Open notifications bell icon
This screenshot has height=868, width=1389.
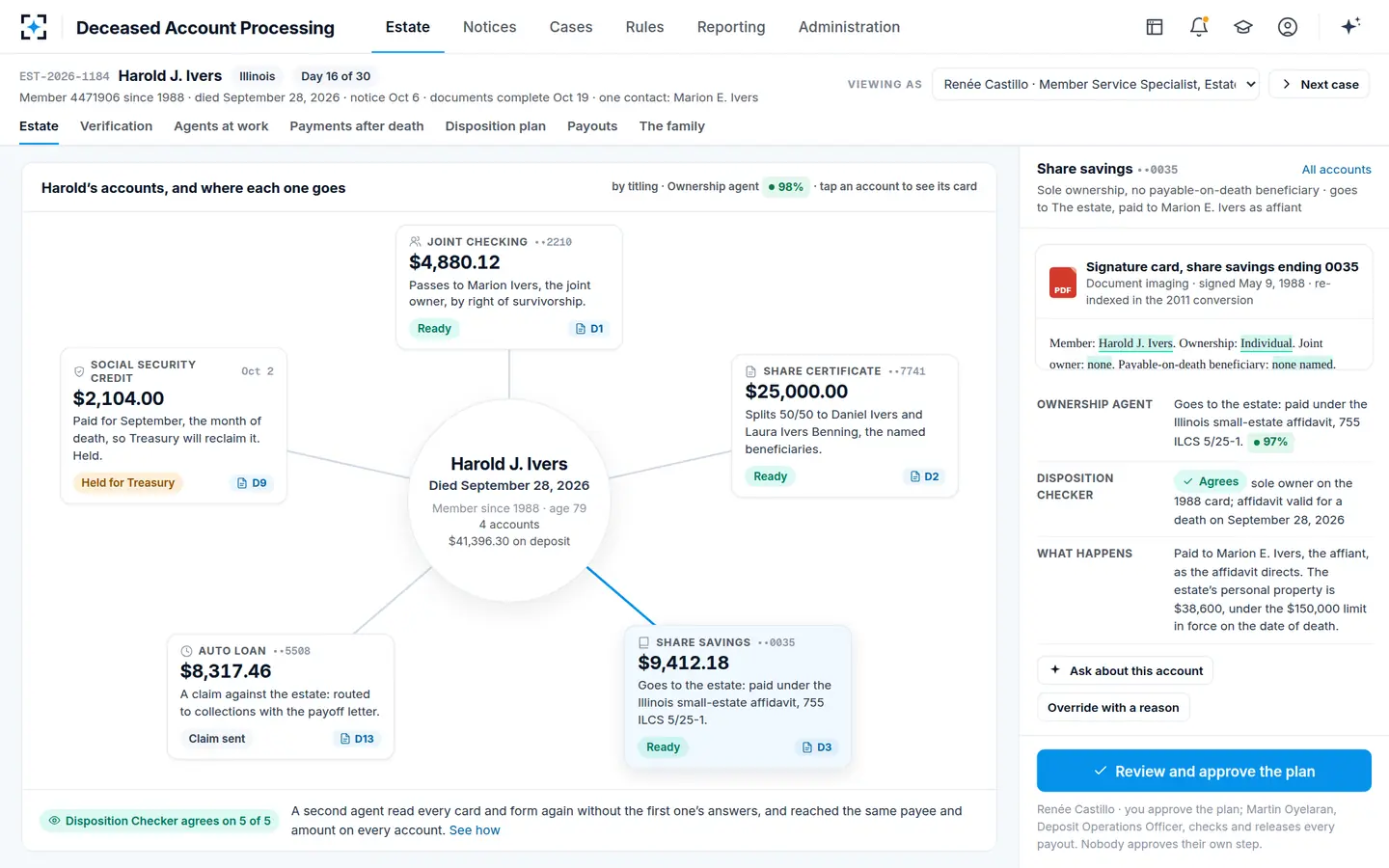click(1199, 27)
